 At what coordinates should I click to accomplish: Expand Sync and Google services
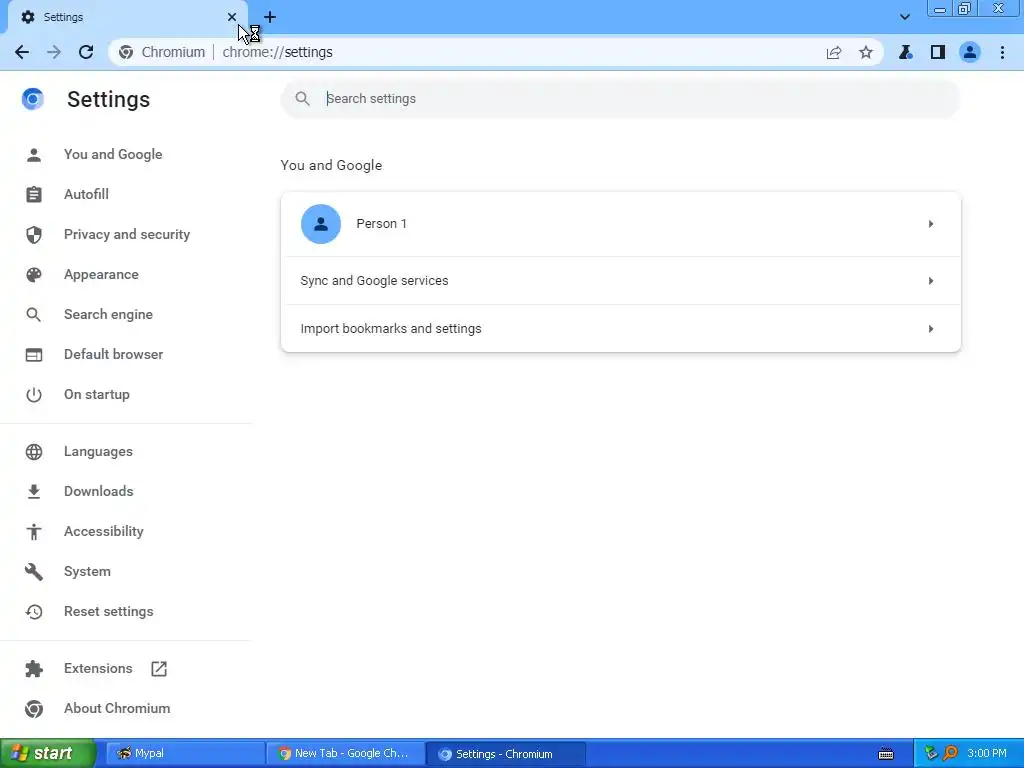(x=620, y=281)
